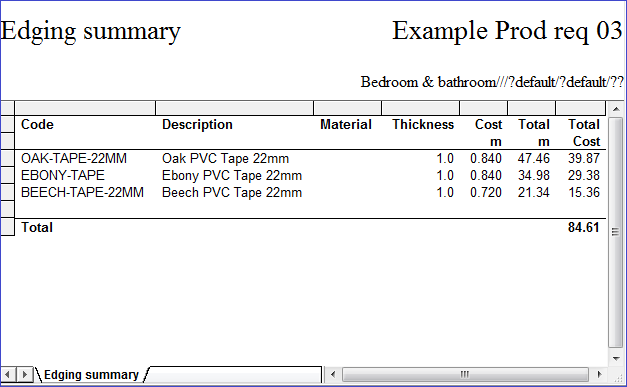Select the OAK-TAPE-22MM code cell
This screenshot has height=387, width=627.
74,158
